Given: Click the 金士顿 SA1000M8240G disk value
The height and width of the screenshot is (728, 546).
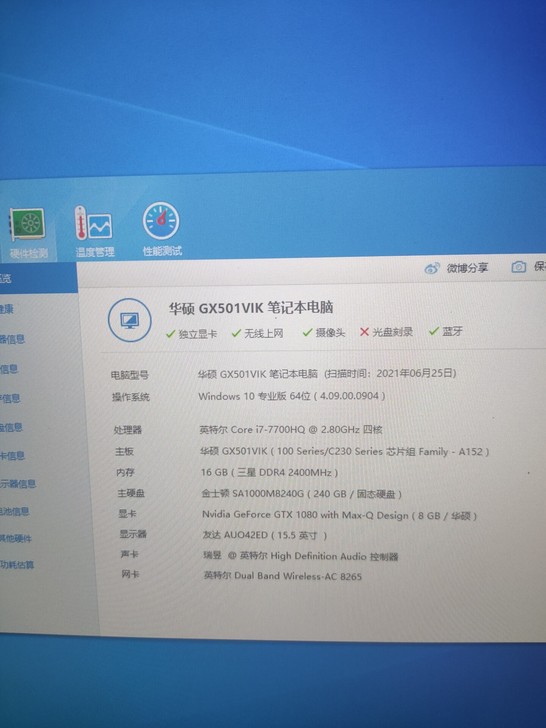Looking at the screenshot, I should pos(301,494).
